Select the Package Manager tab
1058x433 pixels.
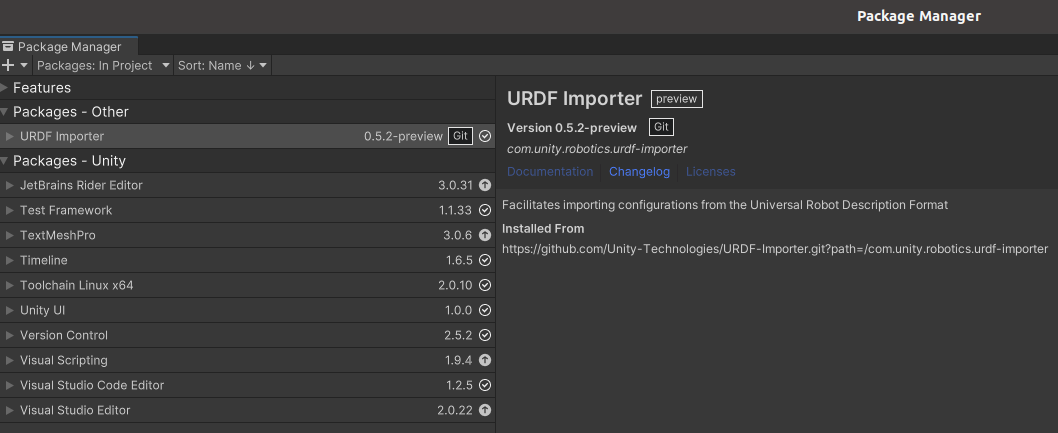pyautogui.click(x=69, y=47)
